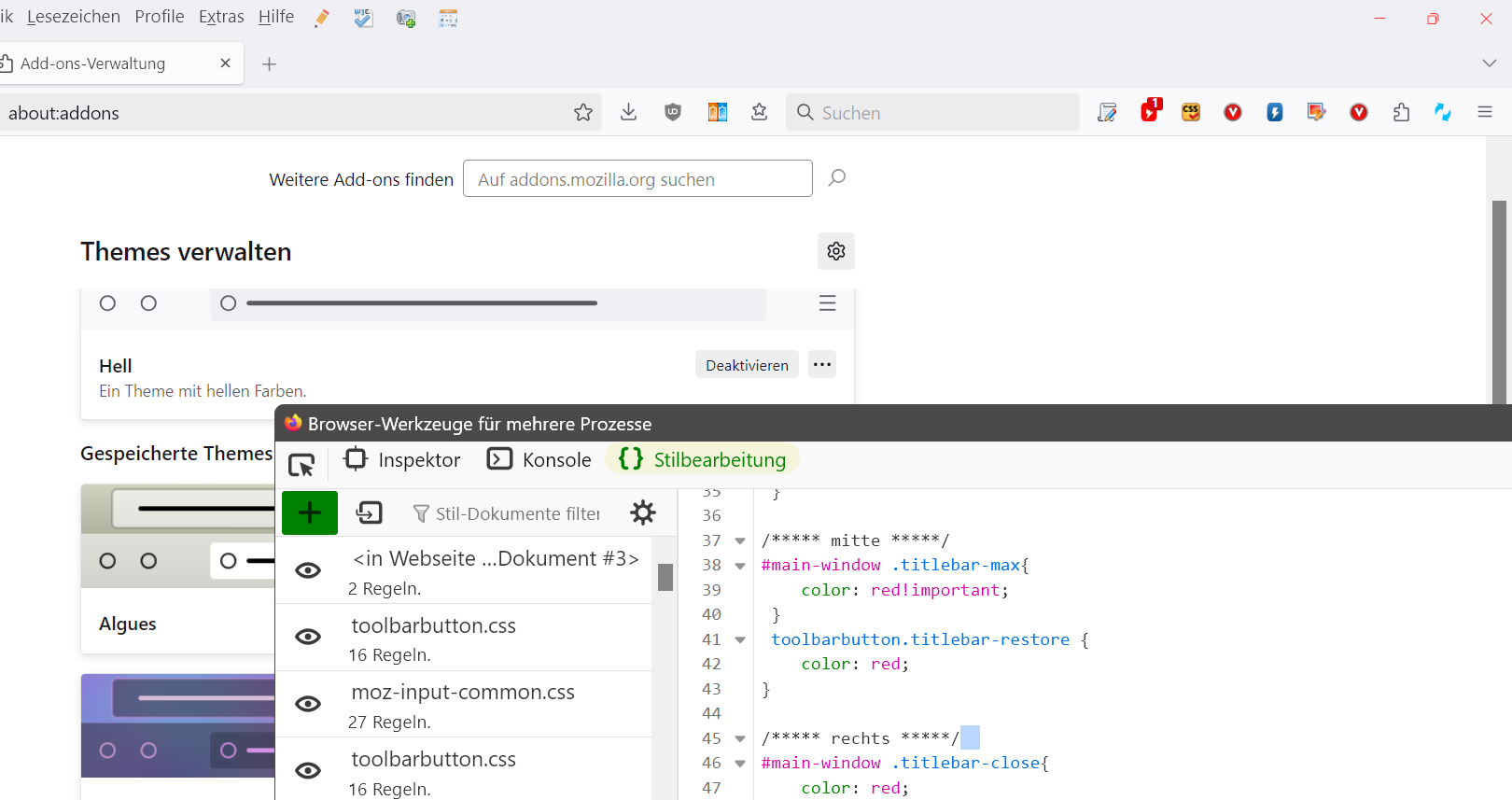Click the addons.mozilla.org search field
1512x800 pixels.
(637, 179)
